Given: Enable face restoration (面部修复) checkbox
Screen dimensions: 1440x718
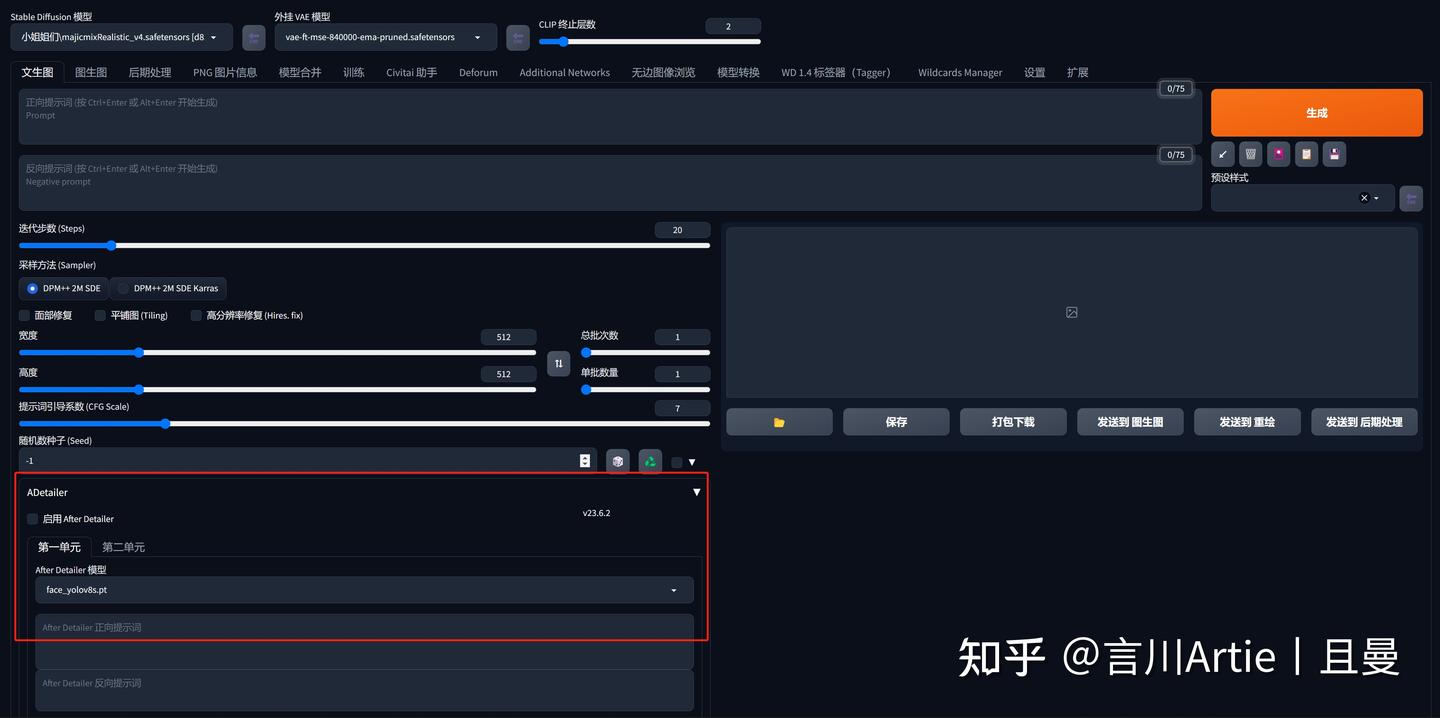Looking at the screenshot, I should [24, 315].
